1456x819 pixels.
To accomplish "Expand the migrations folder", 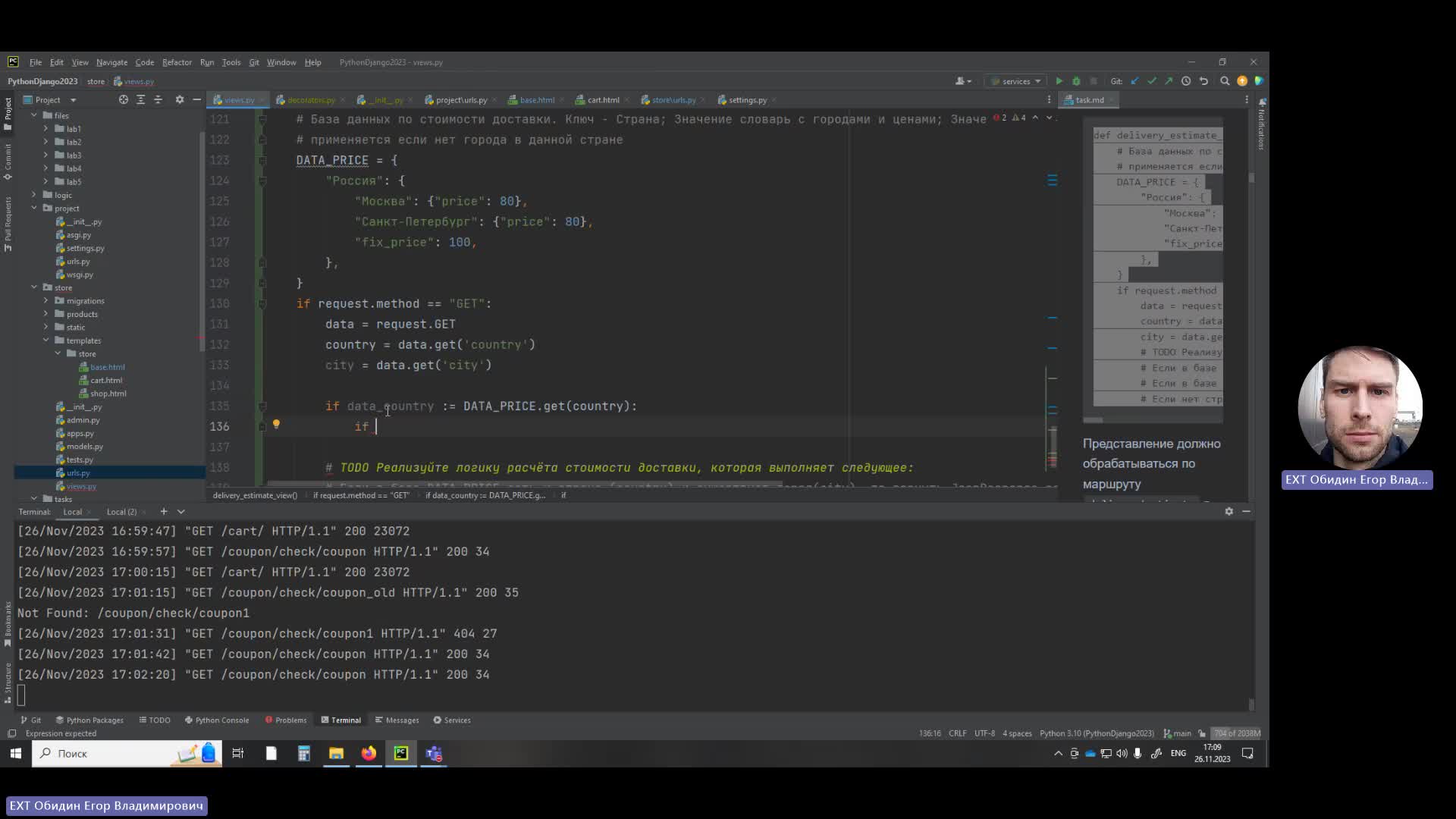I will click(x=45, y=301).
